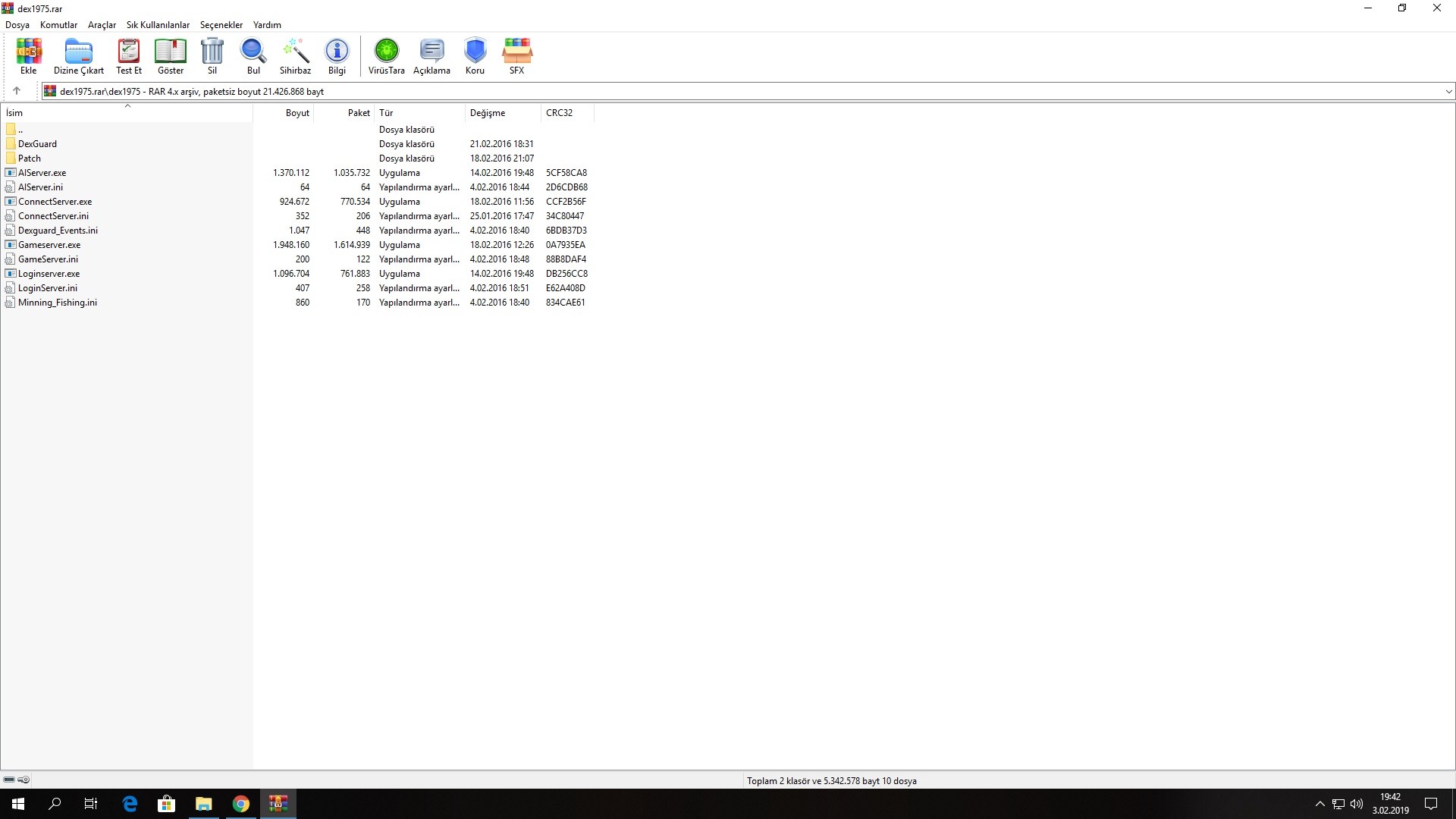Viewport: 1456px width, 819px height.
Task: Open taskbar search
Action: [x=55, y=804]
